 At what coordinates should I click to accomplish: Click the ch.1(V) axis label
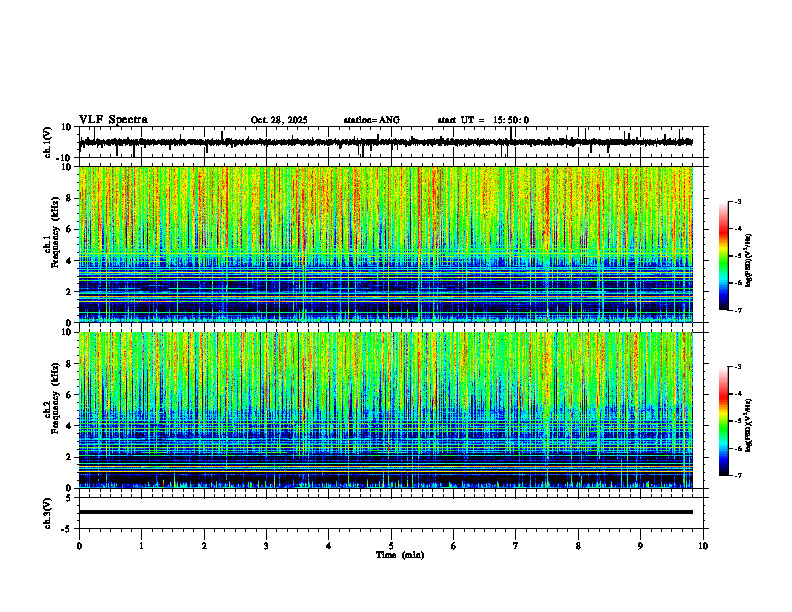[x=47, y=142]
